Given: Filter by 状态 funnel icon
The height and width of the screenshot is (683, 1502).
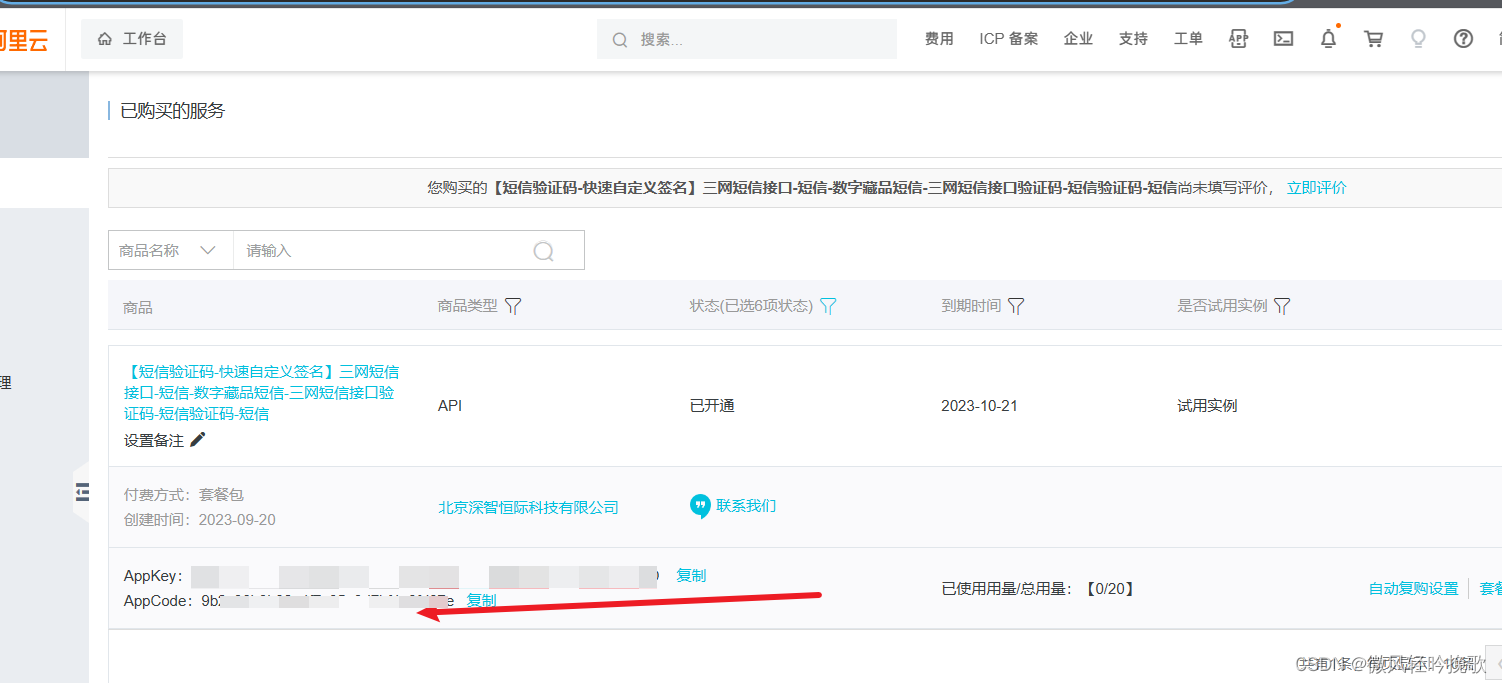Looking at the screenshot, I should click(828, 306).
